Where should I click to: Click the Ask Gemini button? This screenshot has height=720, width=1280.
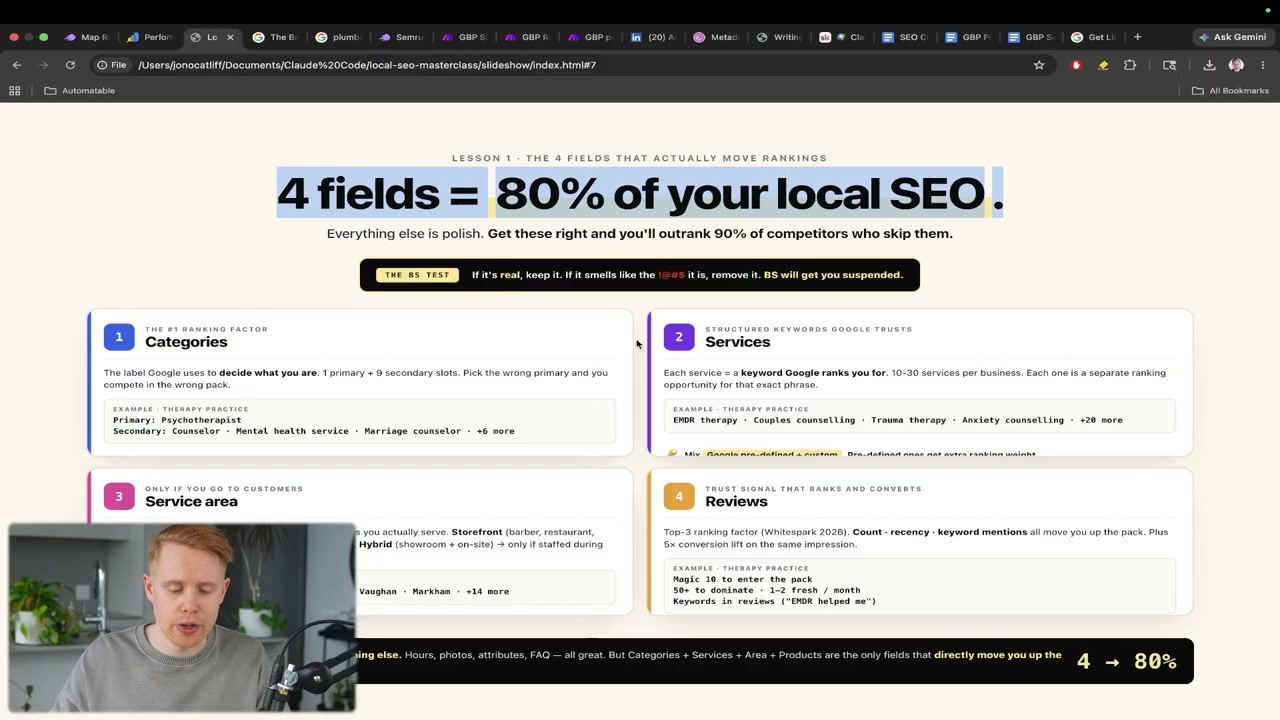pos(1232,37)
